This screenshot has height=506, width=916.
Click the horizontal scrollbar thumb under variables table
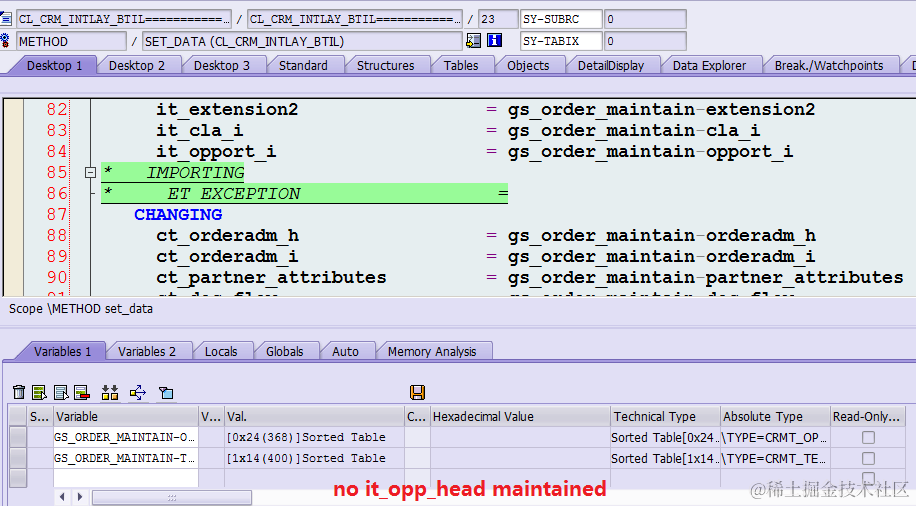point(172,497)
